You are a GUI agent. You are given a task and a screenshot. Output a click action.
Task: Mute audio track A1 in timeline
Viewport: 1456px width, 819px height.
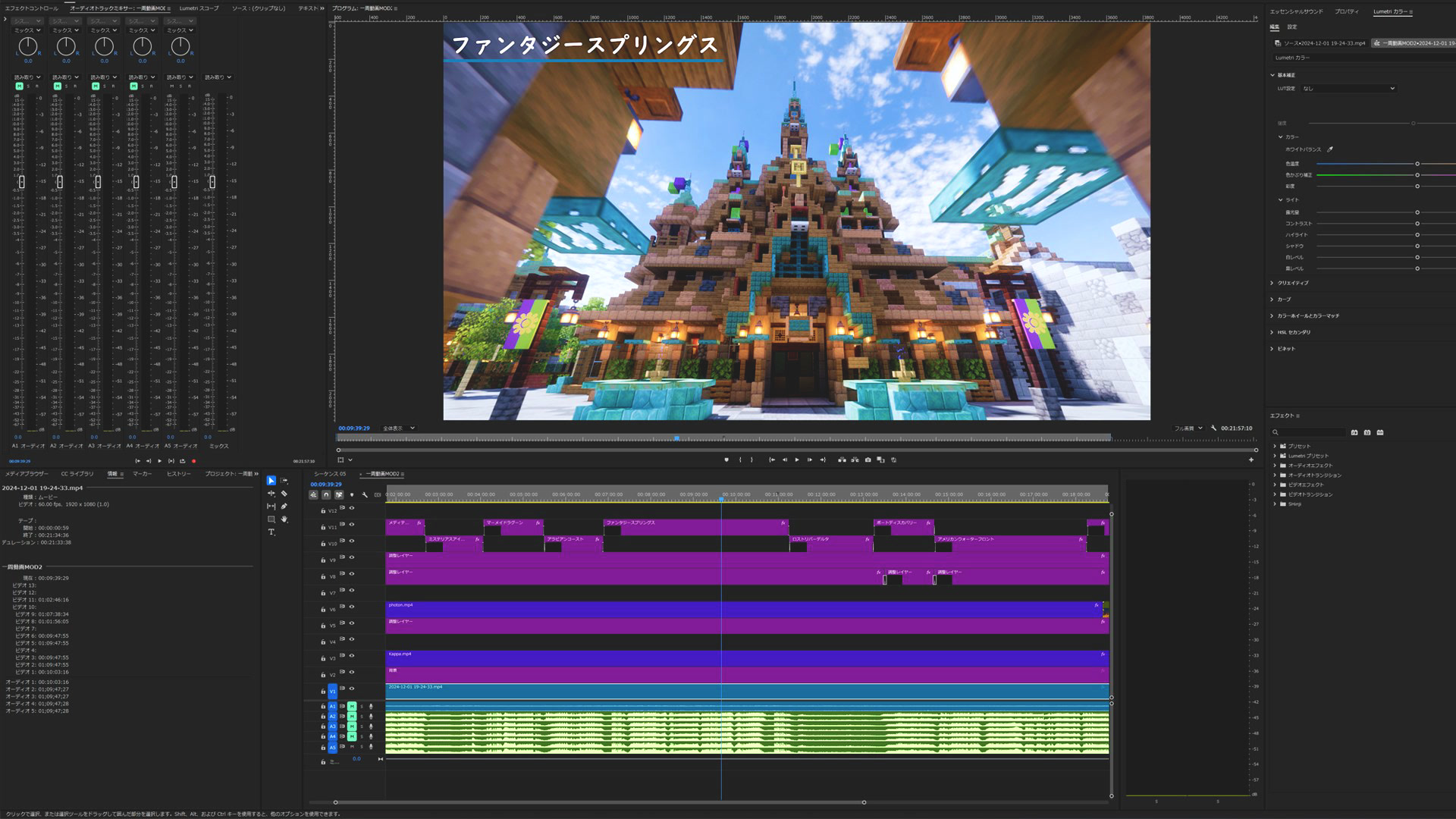352,706
